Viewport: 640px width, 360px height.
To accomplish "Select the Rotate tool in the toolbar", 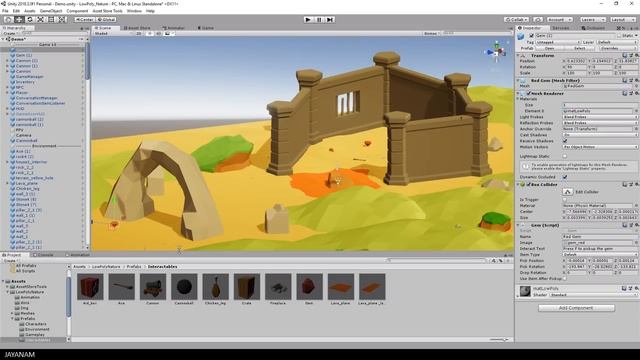I will [x=30, y=20].
